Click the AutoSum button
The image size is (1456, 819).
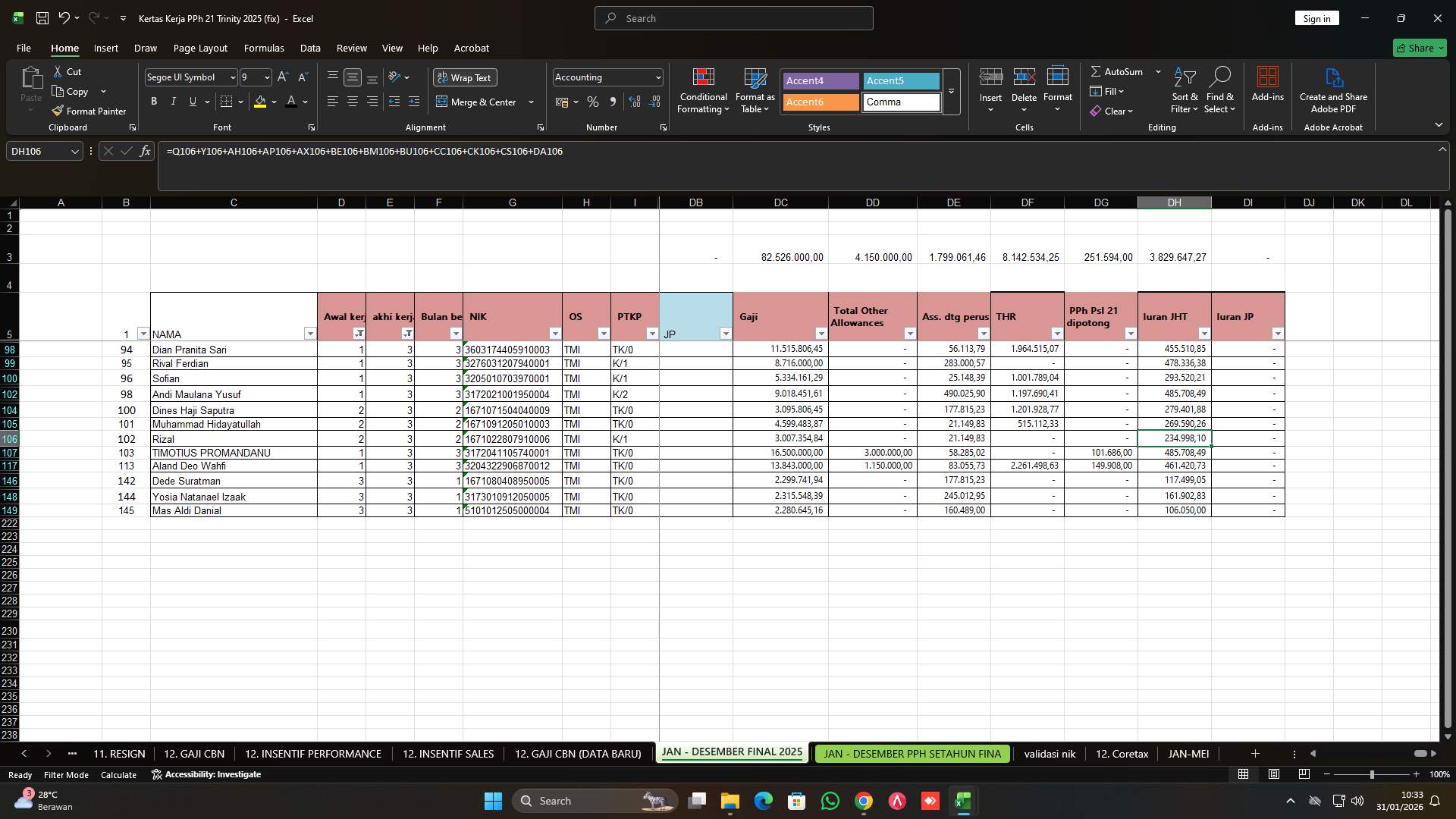click(x=1121, y=71)
